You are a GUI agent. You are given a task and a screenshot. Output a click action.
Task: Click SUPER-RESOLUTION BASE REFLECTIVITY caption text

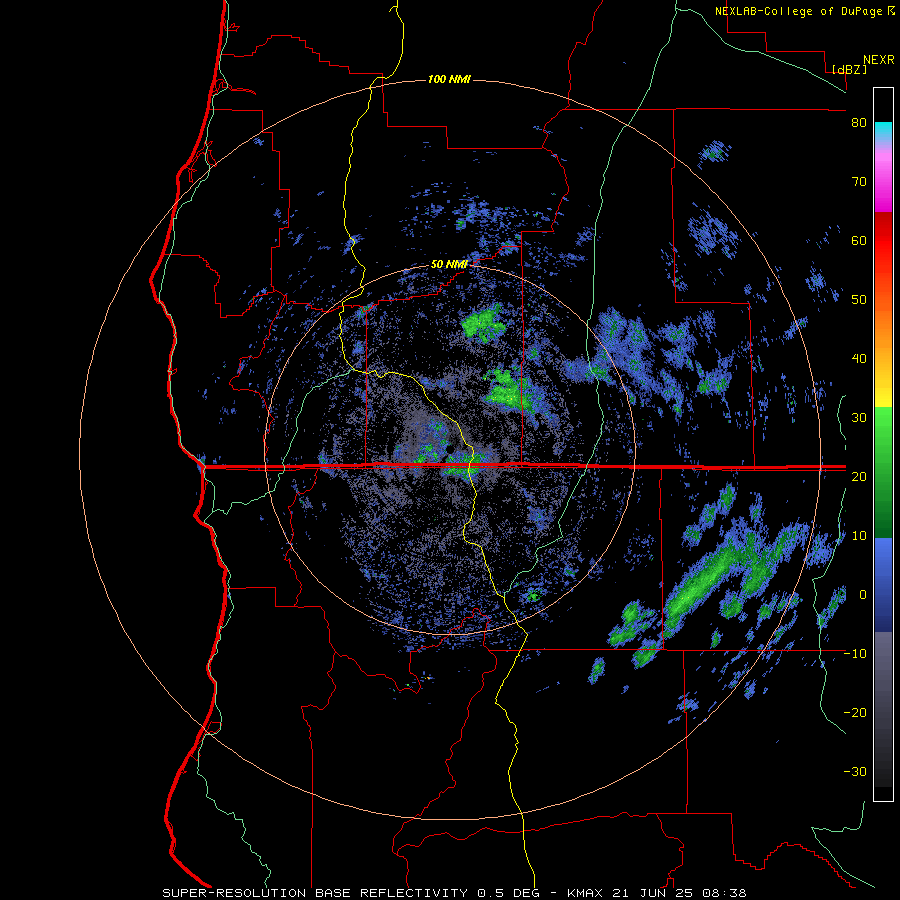tap(315, 893)
